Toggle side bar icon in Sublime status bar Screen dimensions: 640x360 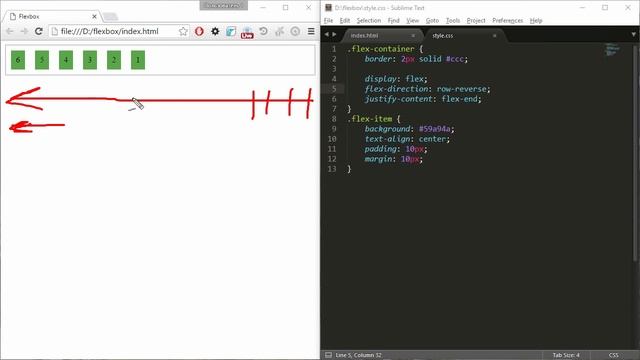pos(328,355)
